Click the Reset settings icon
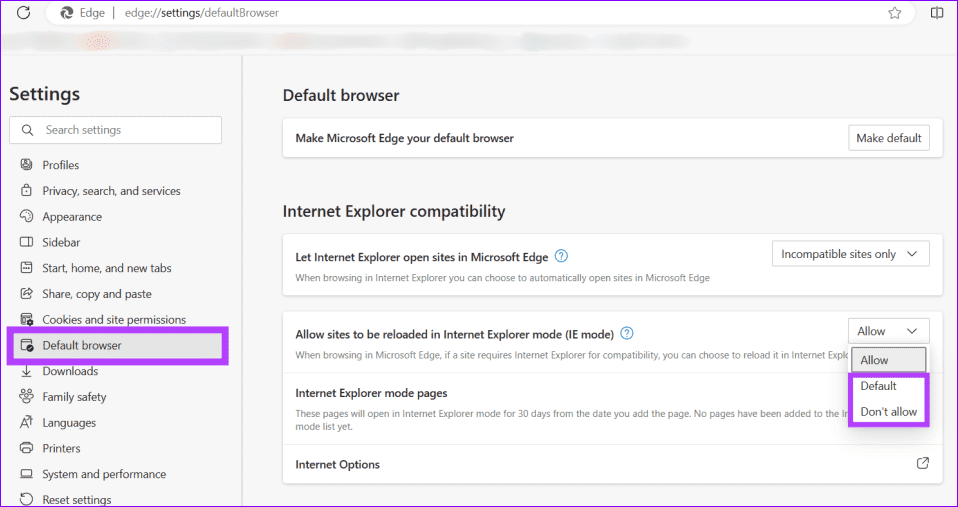The height and width of the screenshot is (507, 958). 26,499
